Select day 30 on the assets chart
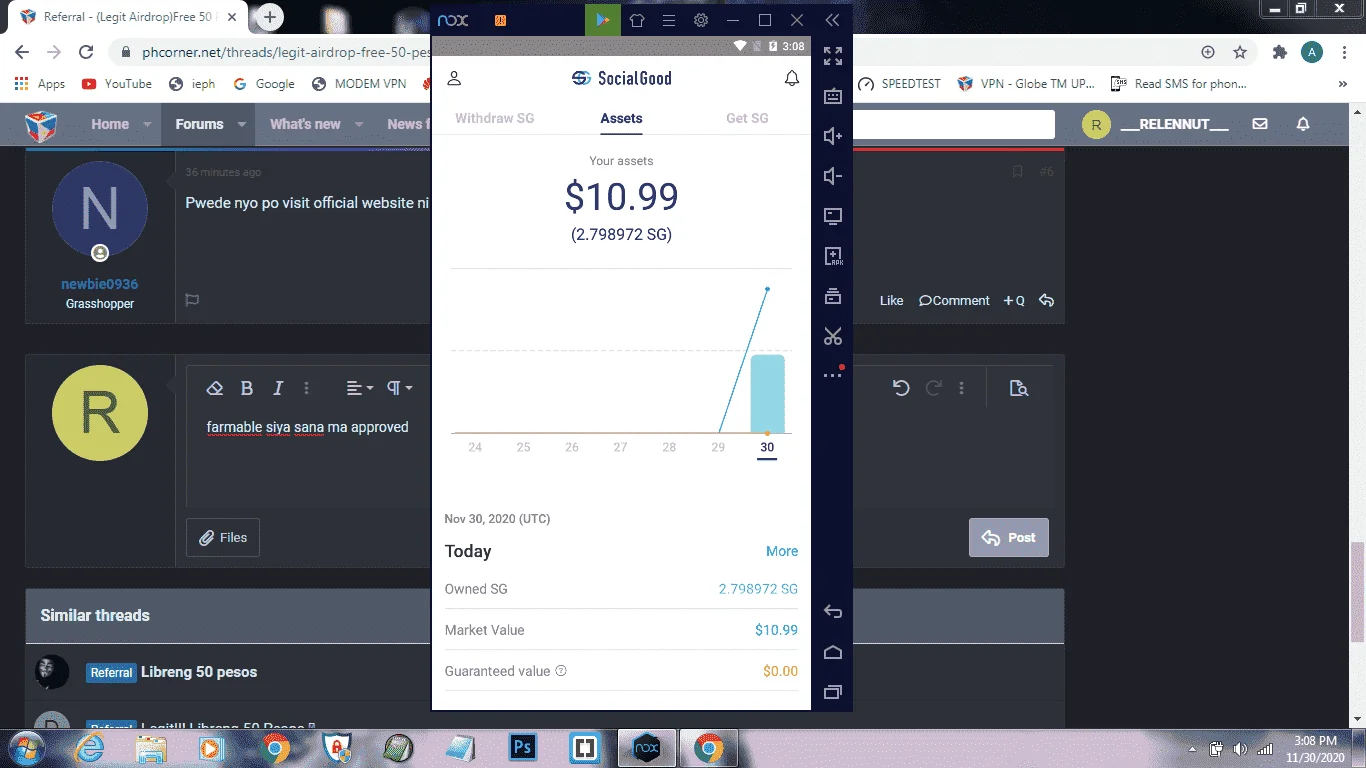The width and height of the screenshot is (1366, 768). (x=767, y=447)
